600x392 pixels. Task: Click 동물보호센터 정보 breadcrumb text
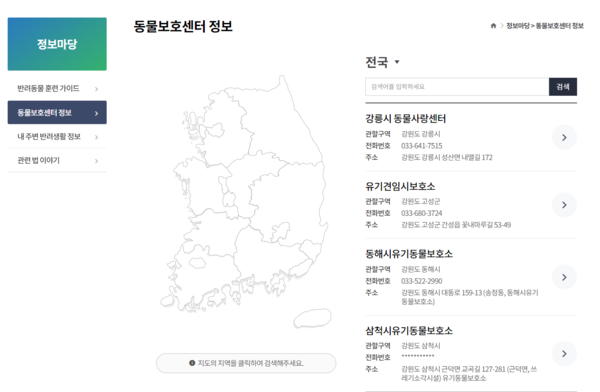[559, 26]
